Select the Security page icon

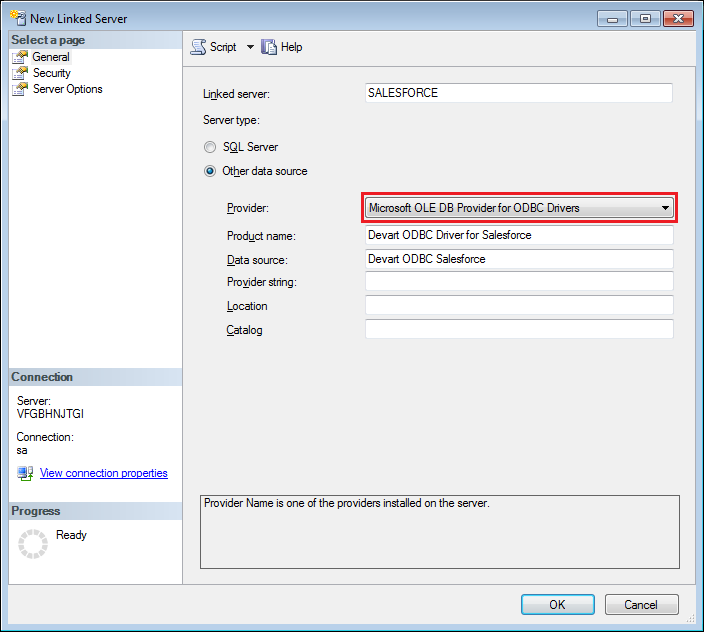pos(20,73)
